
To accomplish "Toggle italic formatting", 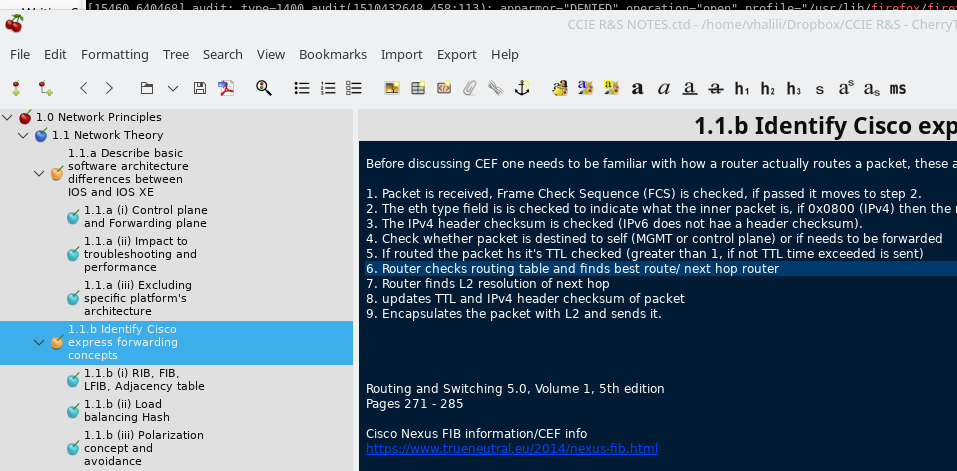I will click(x=663, y=89).
